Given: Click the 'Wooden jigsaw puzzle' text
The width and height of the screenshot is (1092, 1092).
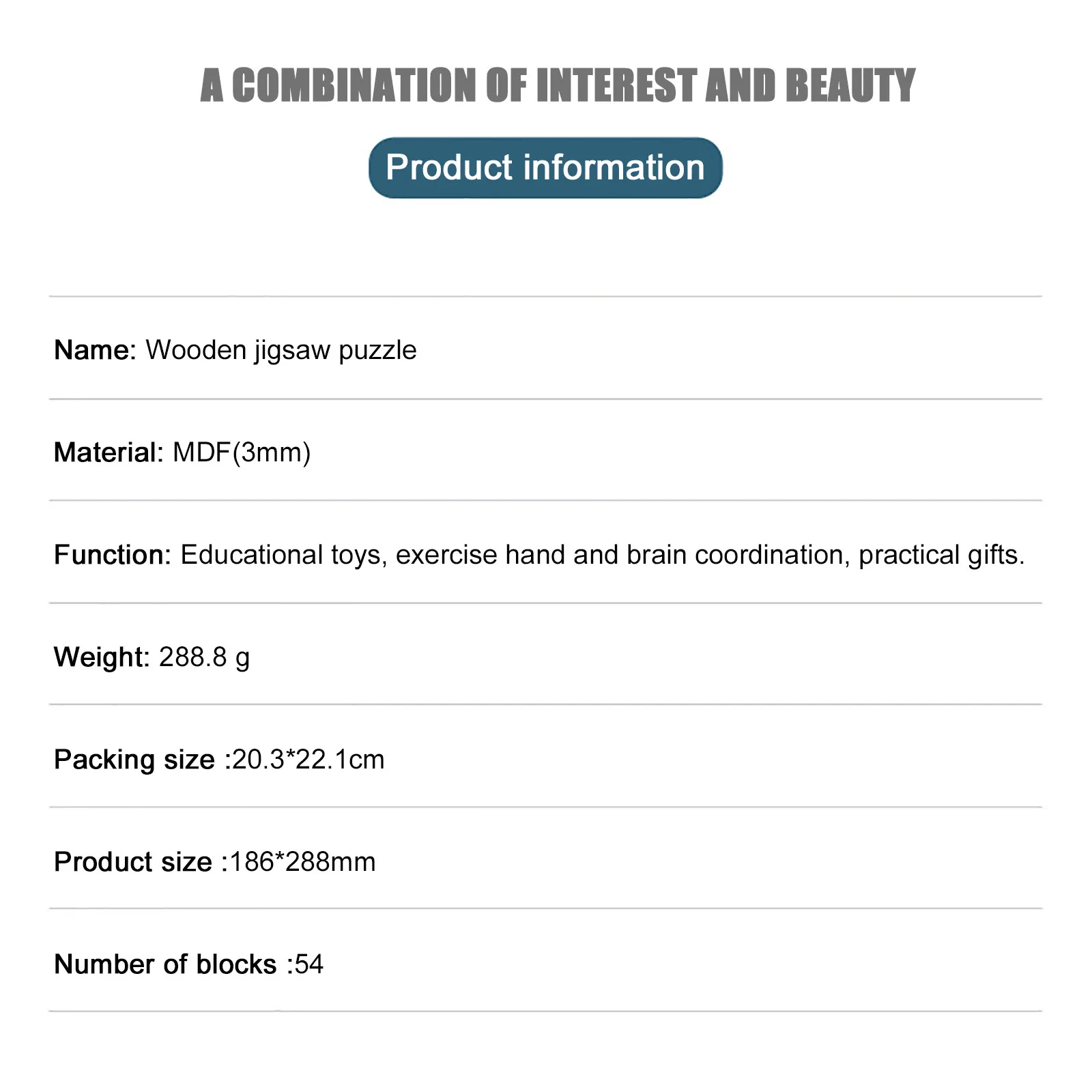Looking at the screenshot, I should (281, 350).
